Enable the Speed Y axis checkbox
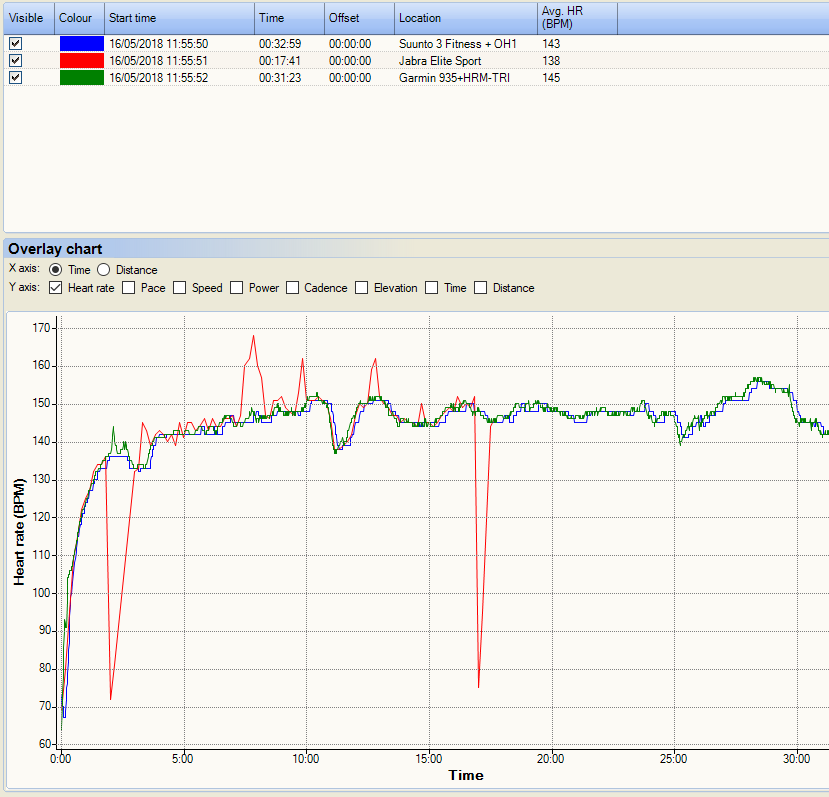Image resolution: width=829 pixels, height=797 pixels. coord(180,288)
